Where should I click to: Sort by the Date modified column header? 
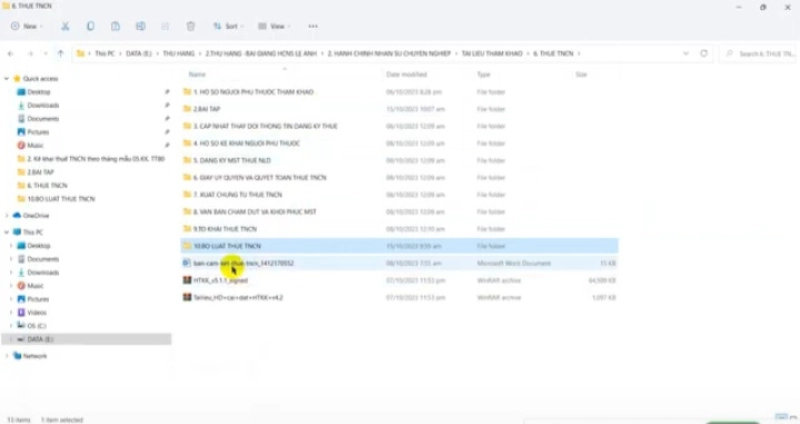[x=406, y=75]
